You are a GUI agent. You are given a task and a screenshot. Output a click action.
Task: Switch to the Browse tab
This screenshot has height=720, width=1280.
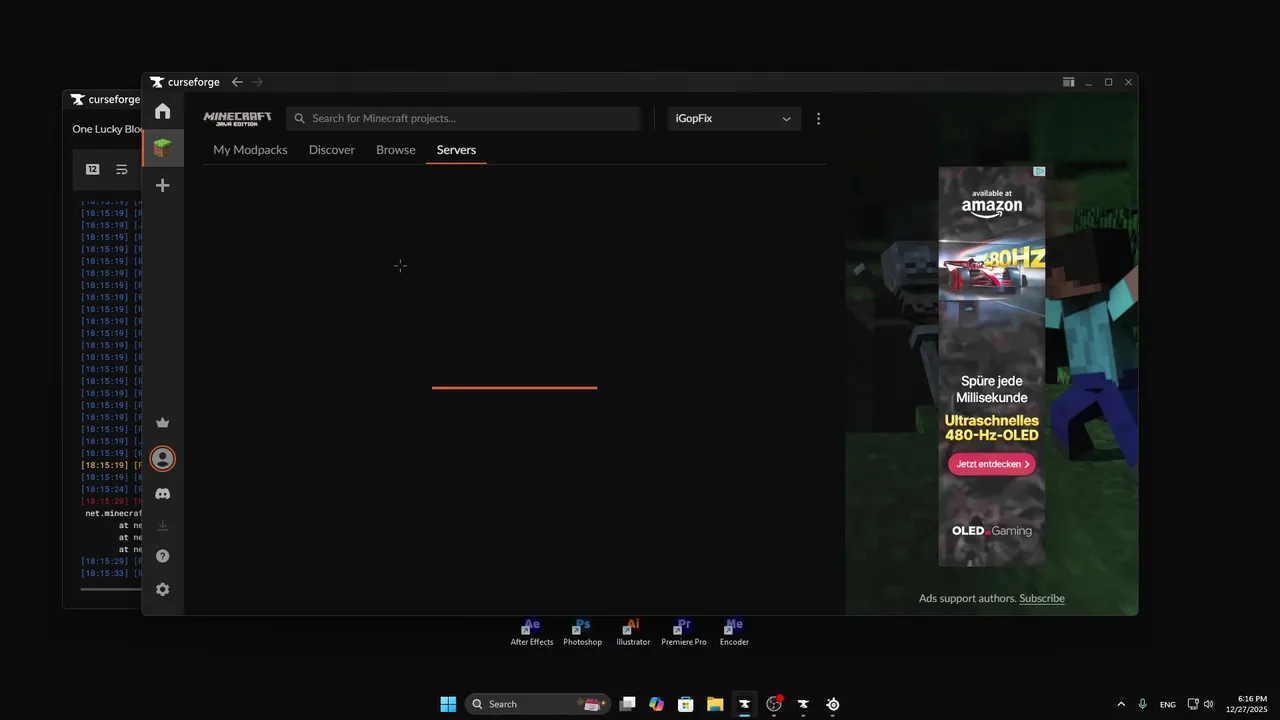tap(396, 150)
